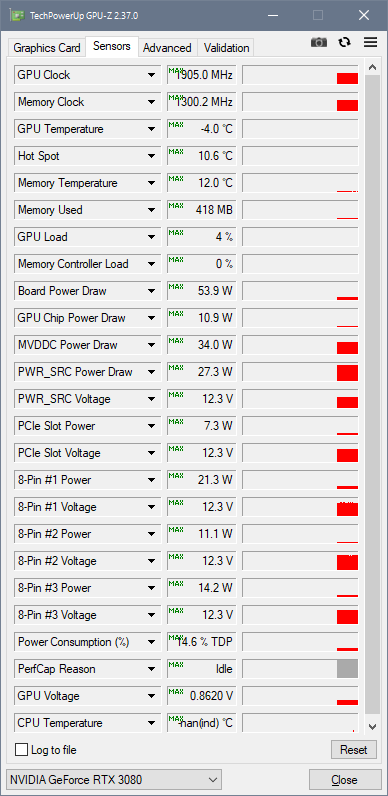Screen dimensions: 388x796
Task: Expand the Memory Clock sensor dropdown
Action: tap(151, 102)
